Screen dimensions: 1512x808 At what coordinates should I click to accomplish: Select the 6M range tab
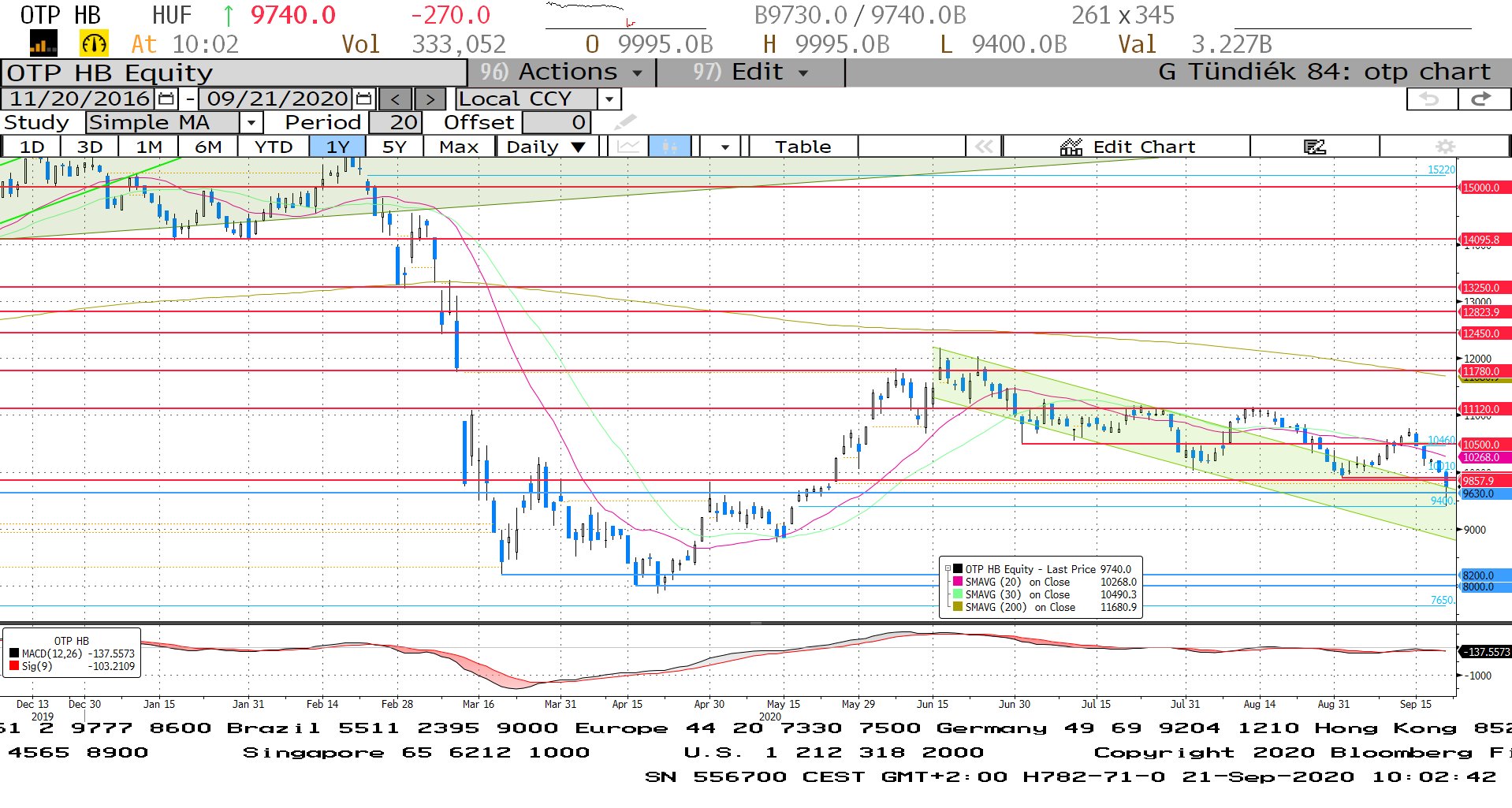click(208, 147)
